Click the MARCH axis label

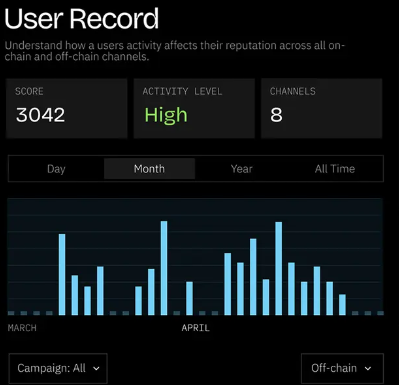point(22,328)
